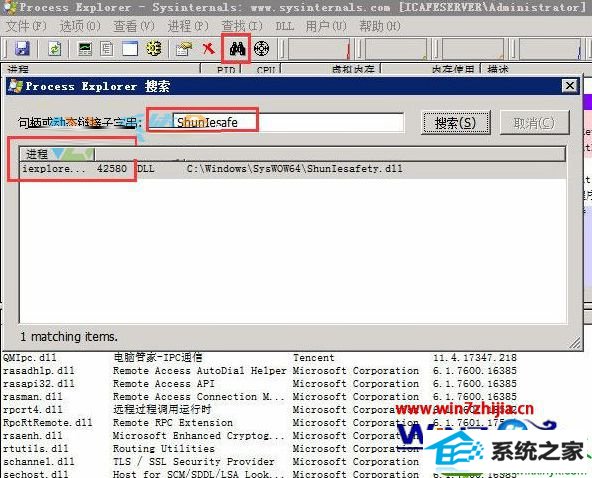Click version 11.4.17347.218 cell
Image resolution: width=592 pixels, height=478 pixels.
pos(475,357)
